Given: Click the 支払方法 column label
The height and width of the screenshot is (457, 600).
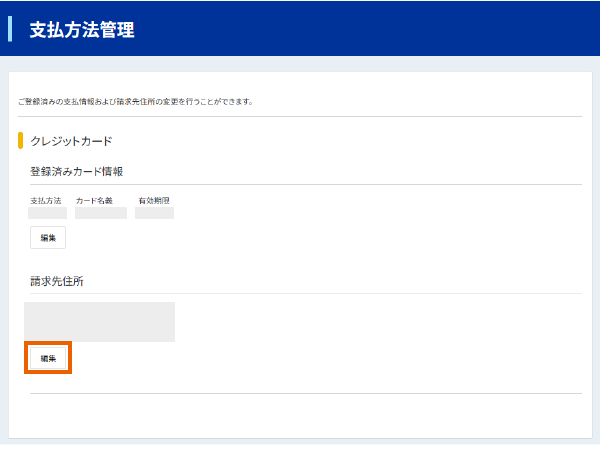Looking at the screenshot, I should pos(46,201).
